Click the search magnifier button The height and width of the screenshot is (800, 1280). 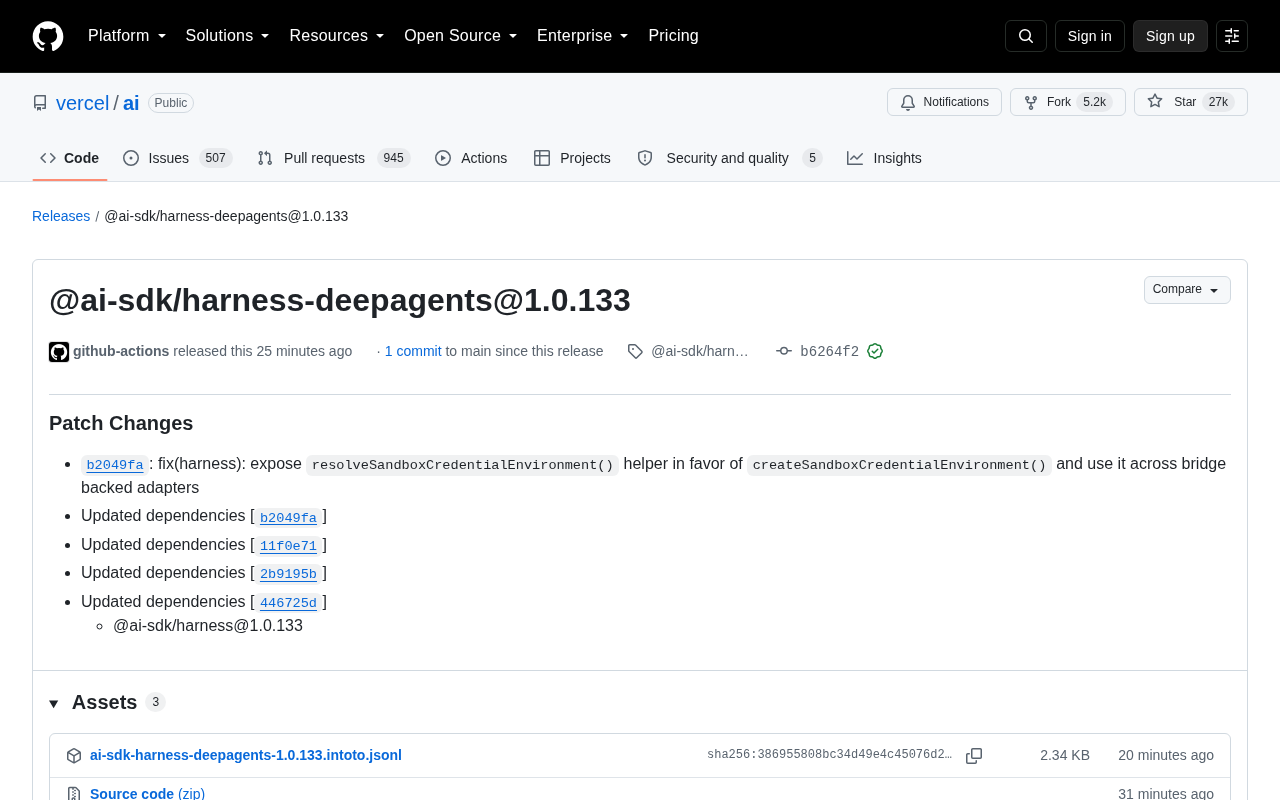(x=1026, y=36)
